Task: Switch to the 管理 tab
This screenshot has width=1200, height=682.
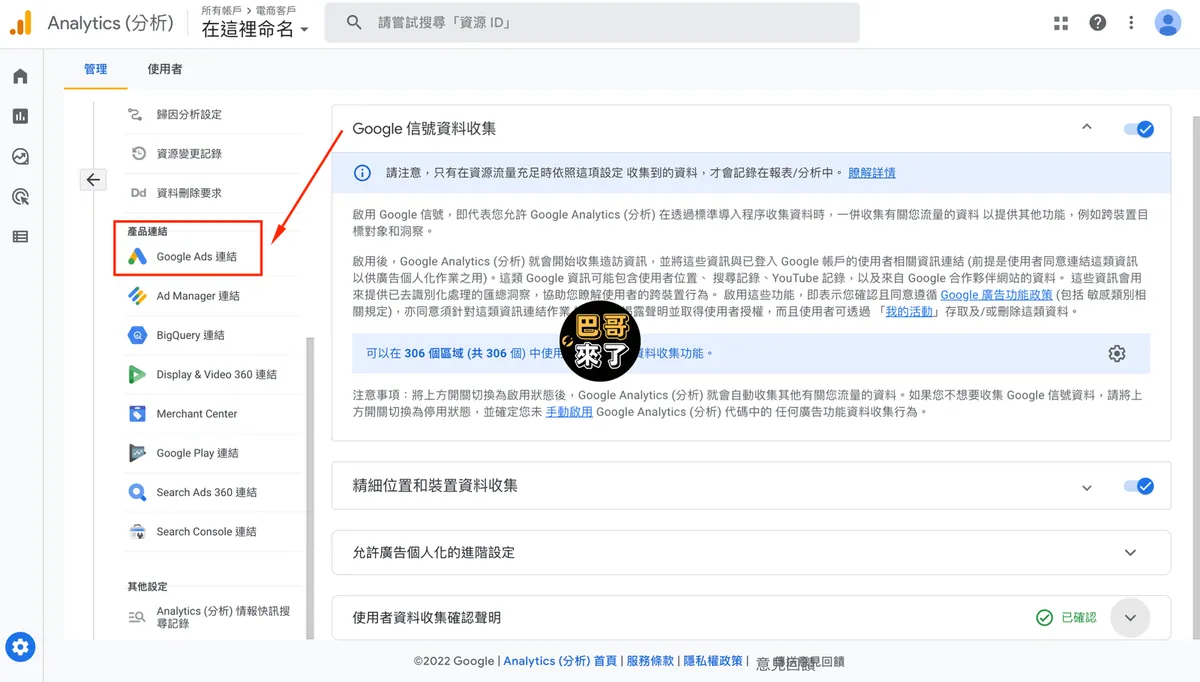Action: pos(96,69)
